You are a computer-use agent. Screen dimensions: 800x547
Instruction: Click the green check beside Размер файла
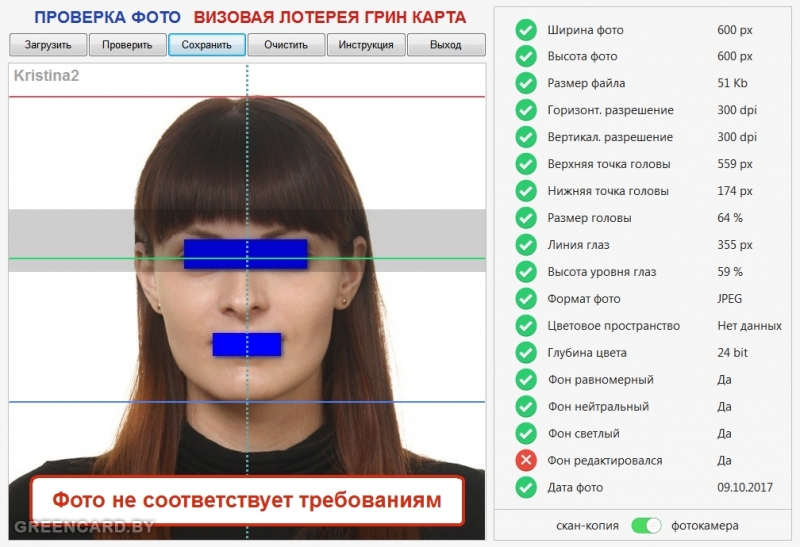[526, 83]
